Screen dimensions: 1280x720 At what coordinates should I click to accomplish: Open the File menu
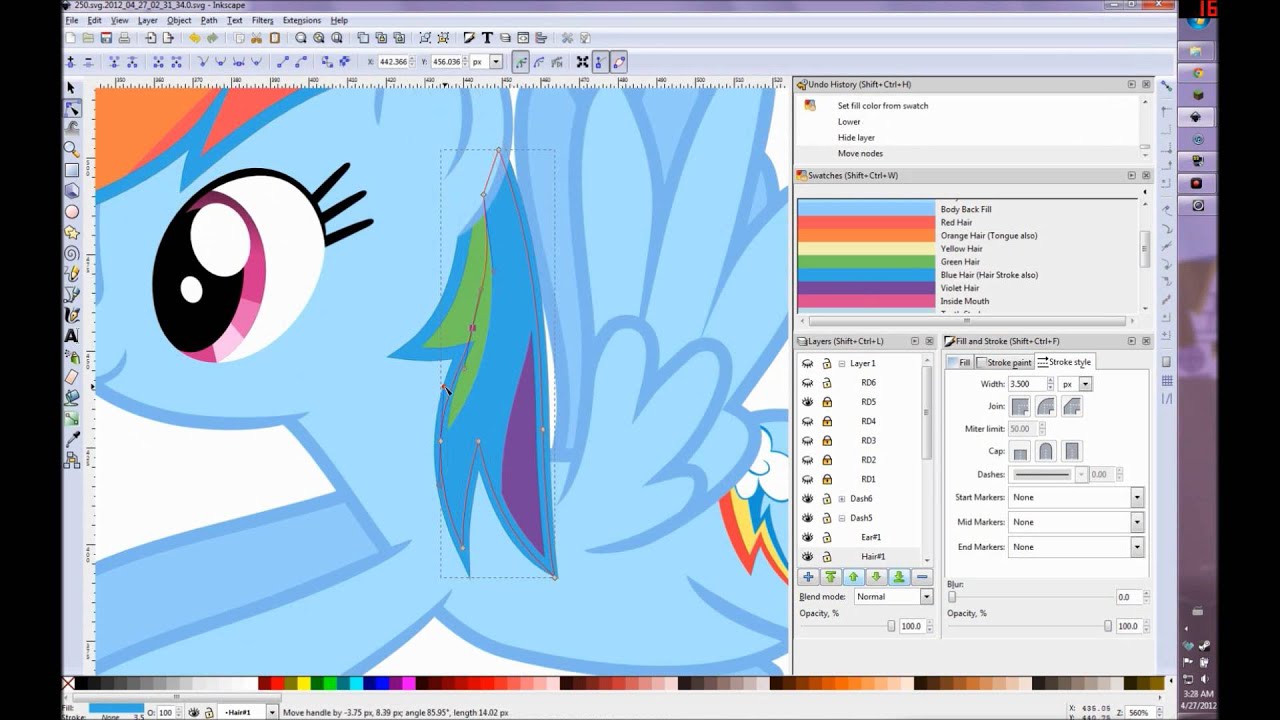(x=72, y=20)
